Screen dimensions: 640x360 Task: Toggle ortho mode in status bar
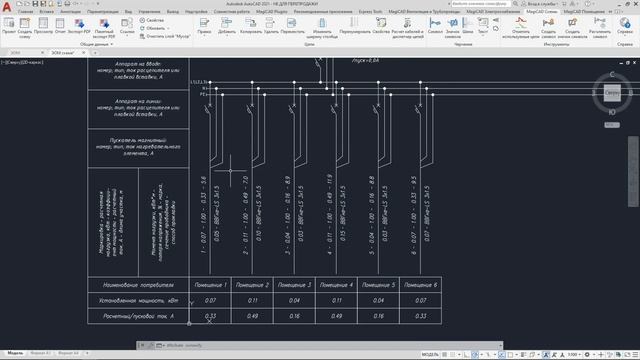(x=466, y=355)
